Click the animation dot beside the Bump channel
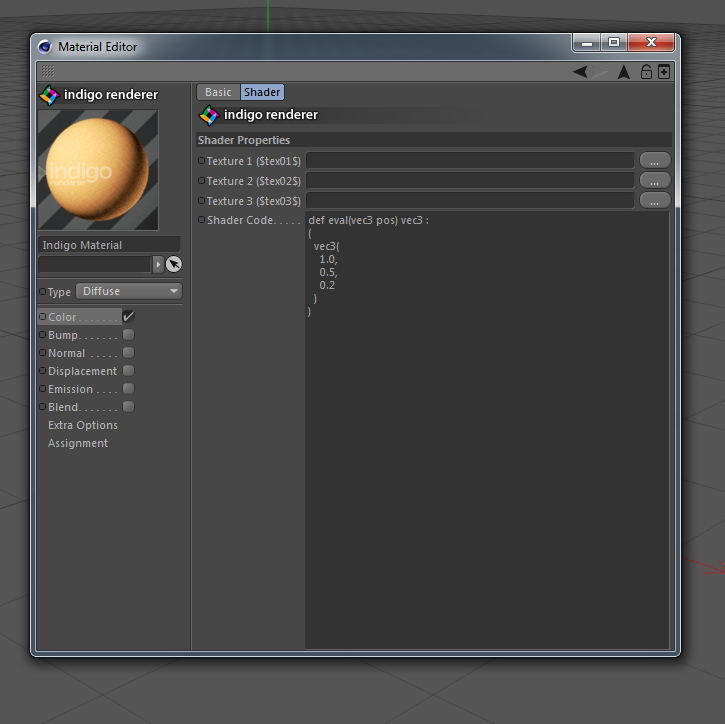 pyautogui.click(x=43, y=334)
